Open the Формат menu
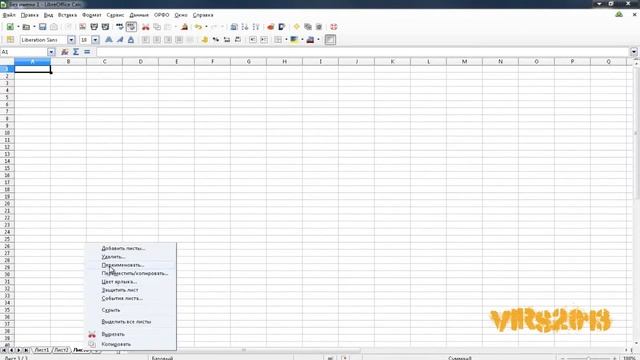The width and height of the screenshot is (640, 360). click(x=92, y=15)
